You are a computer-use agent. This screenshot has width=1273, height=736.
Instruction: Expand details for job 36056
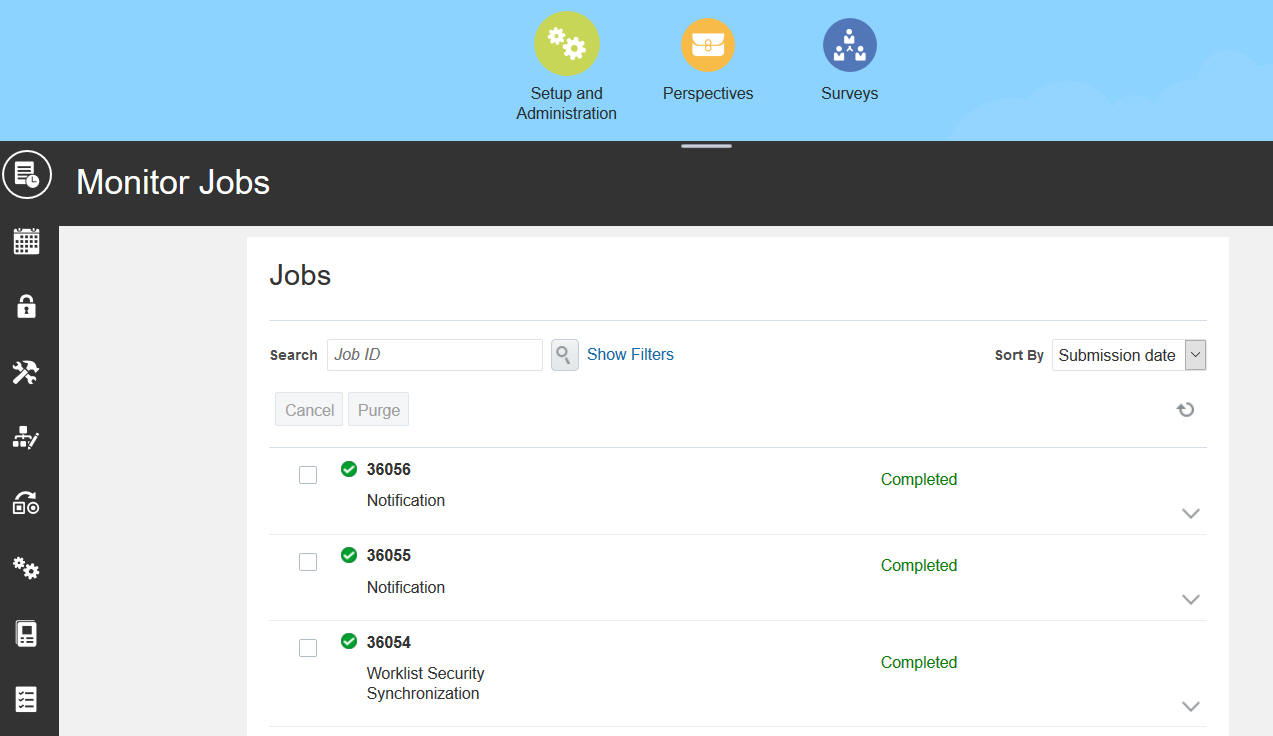[x=1190, y=513]
